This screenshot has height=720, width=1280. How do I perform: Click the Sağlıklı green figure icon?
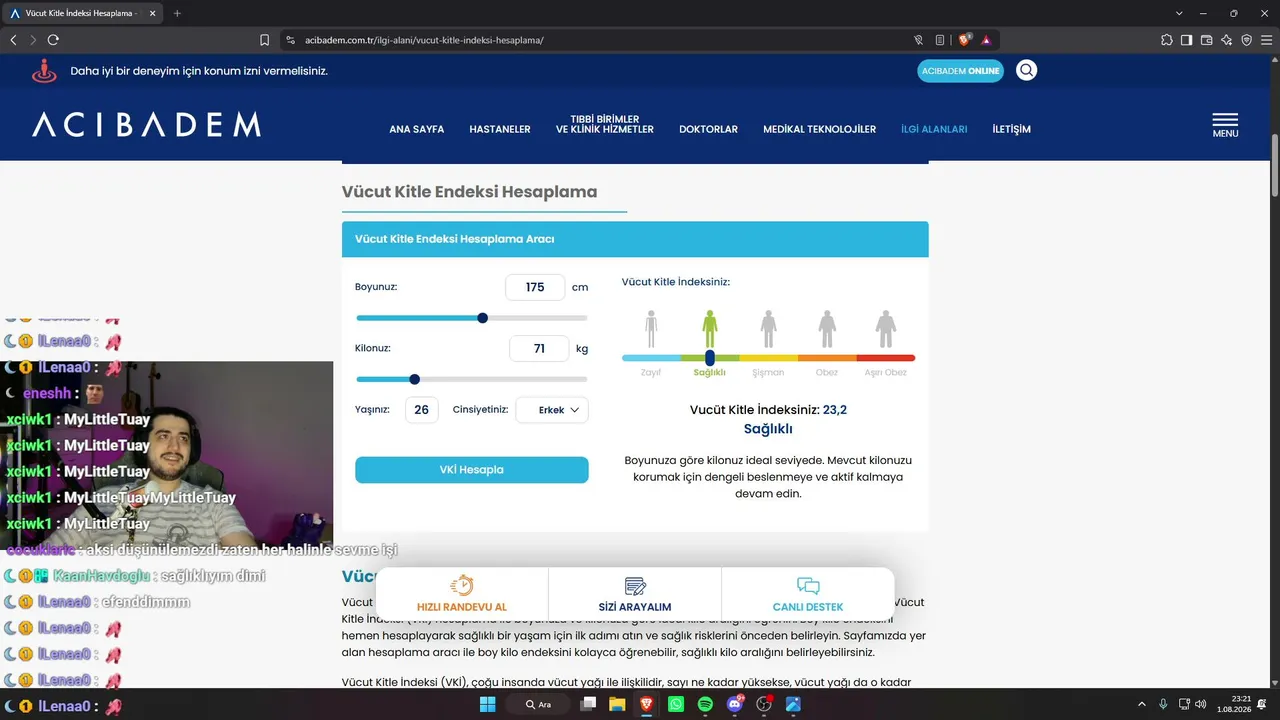point(710,328)
